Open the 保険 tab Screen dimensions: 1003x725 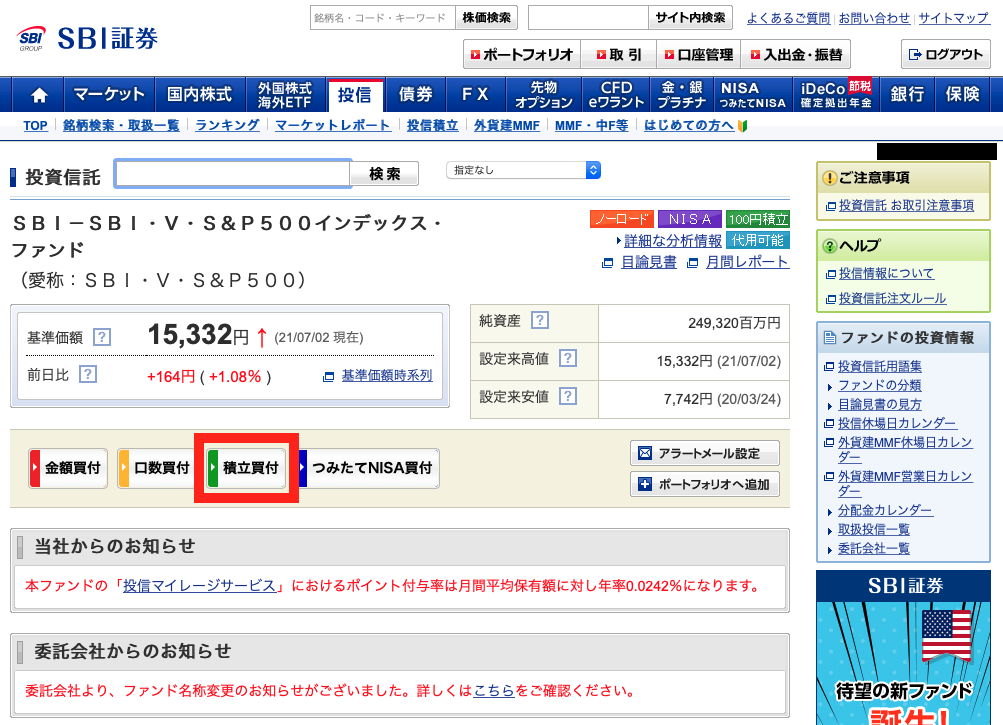pos(963,95)
